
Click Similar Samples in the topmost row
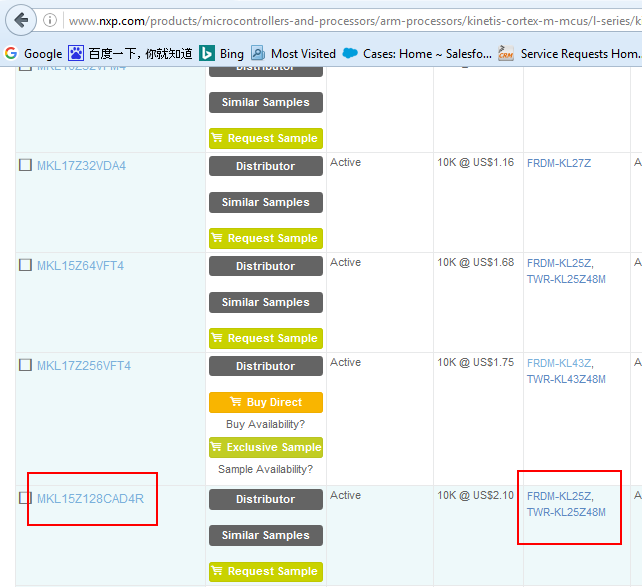pos(266,102)
